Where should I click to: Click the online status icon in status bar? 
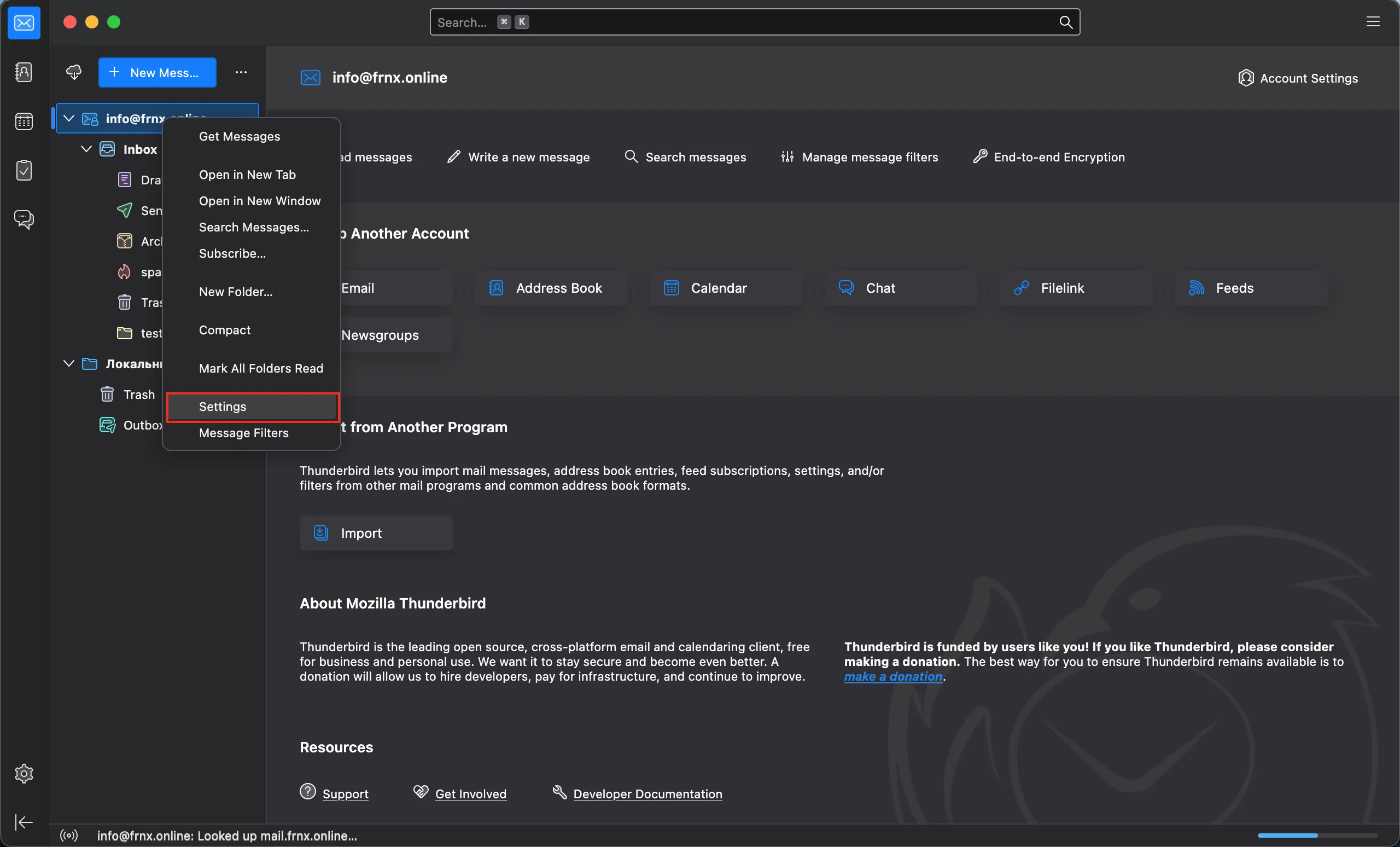tap(69, 836)
